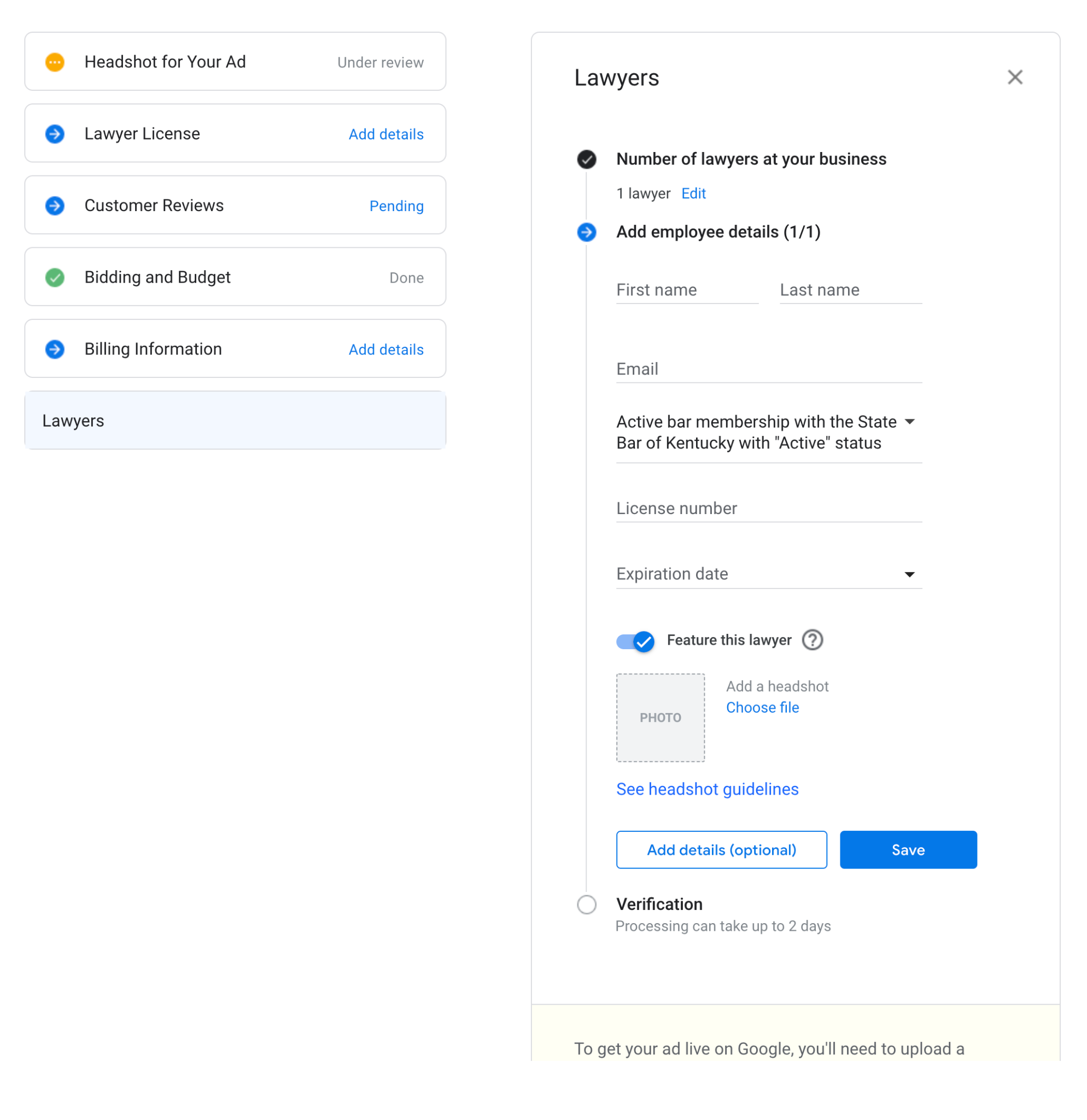
Task: Click into the License number field
Action: [x=768, y=509]
